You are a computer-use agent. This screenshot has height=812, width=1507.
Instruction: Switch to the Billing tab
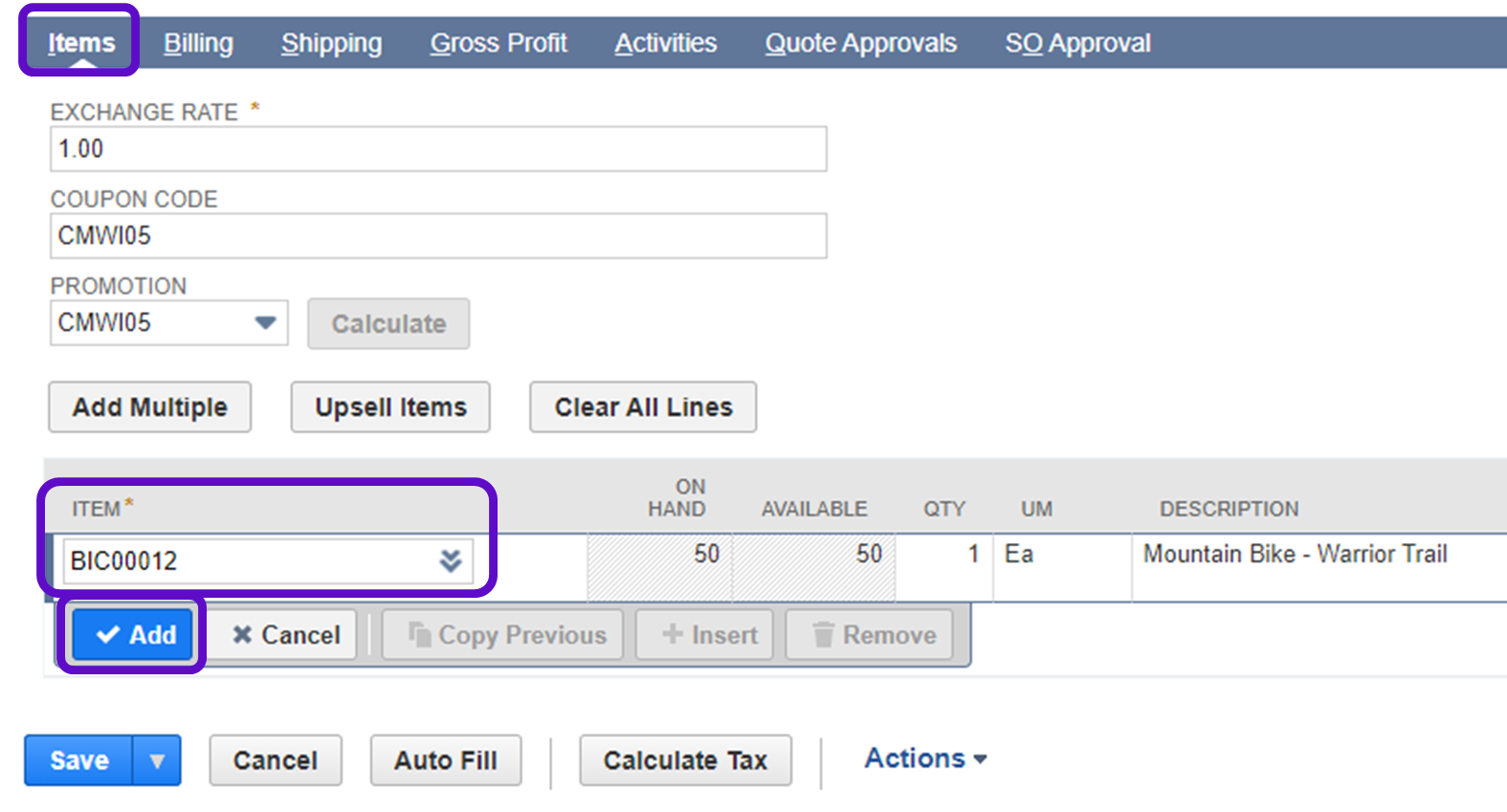point(198,43)
